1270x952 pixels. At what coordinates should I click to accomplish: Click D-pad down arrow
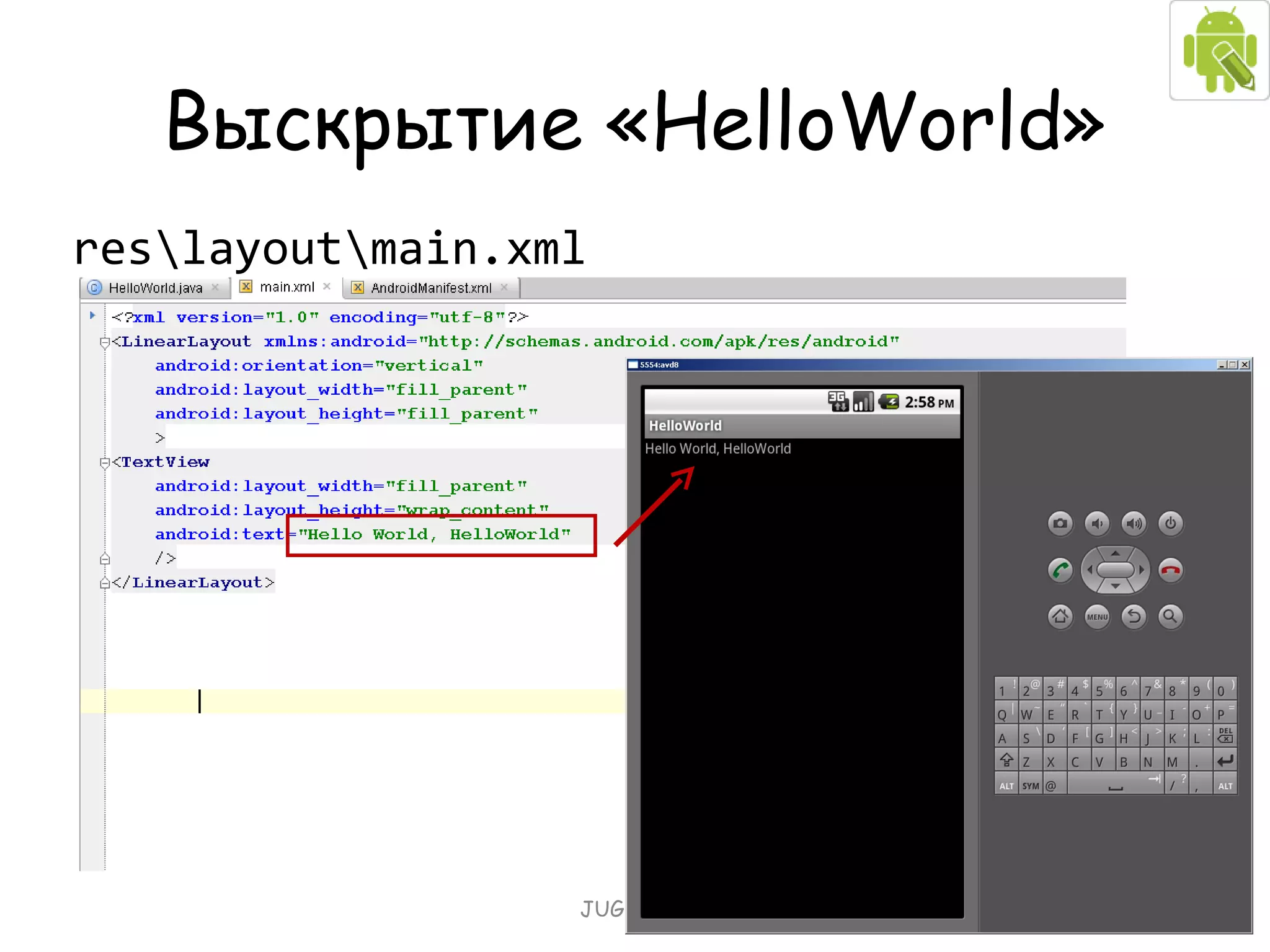pyautogui.click(x=1115, y=586)
